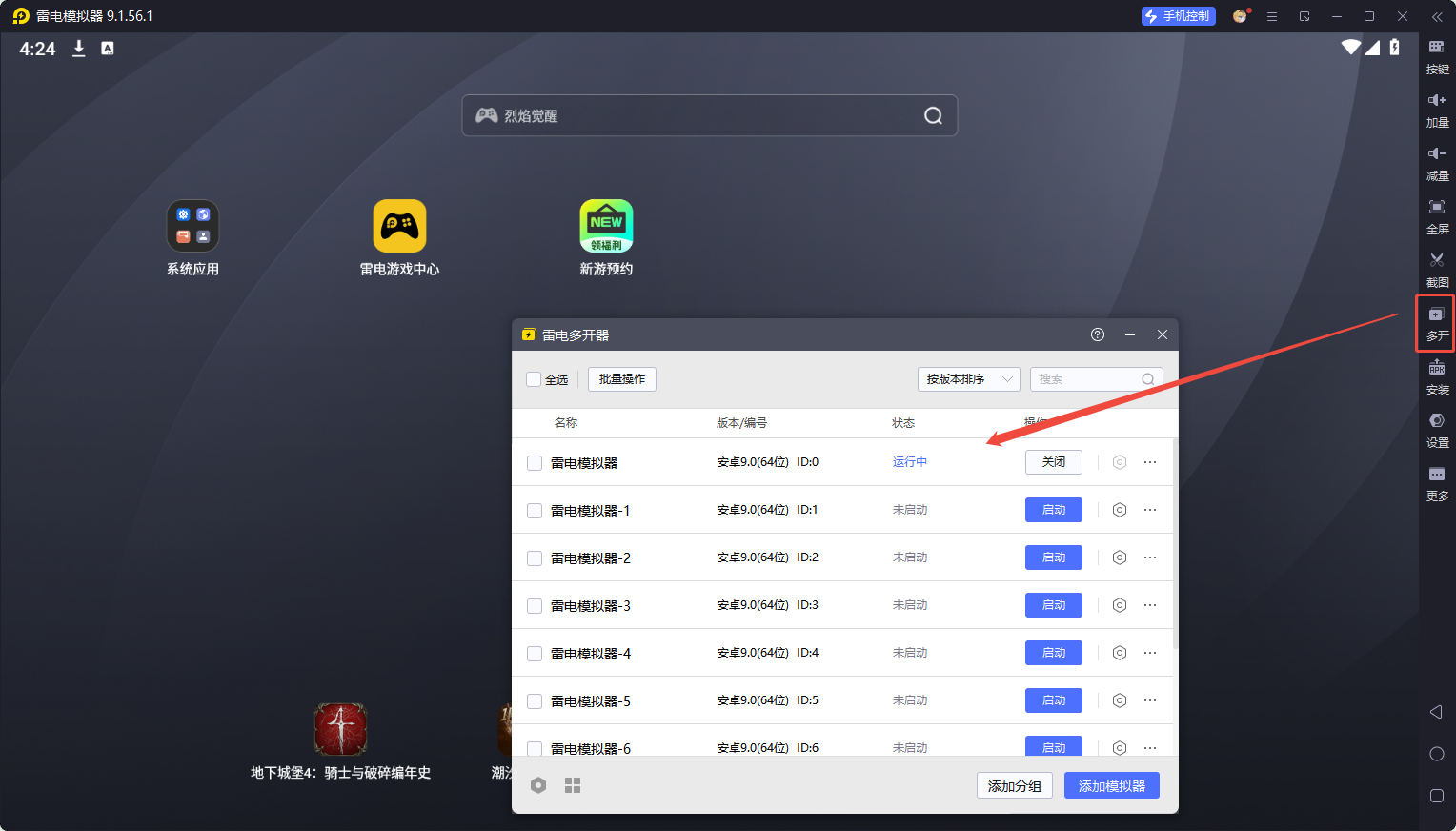Click the pop-out window icon in title bar
Screen dimensions: 1456x831
pos(1304,16)
